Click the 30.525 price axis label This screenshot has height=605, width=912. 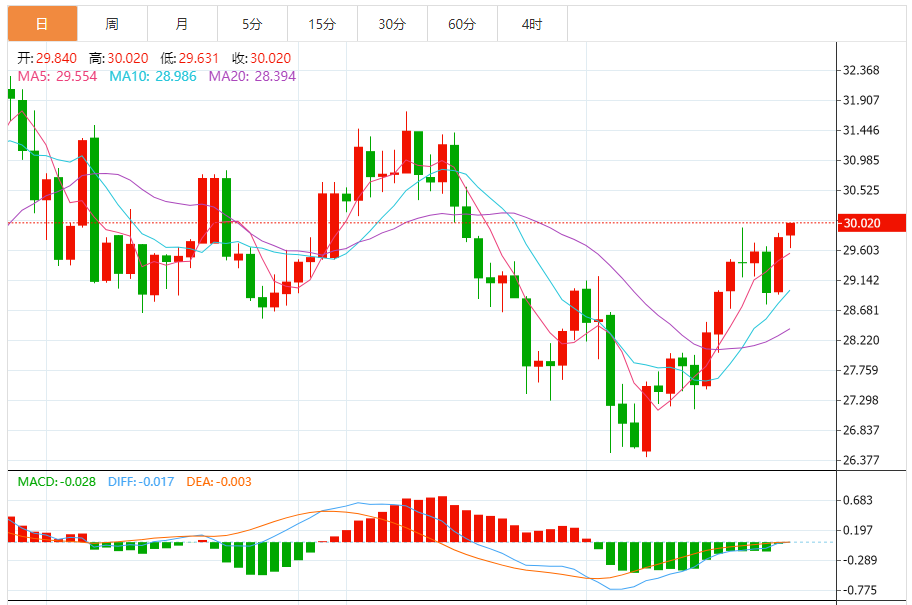[861, 190]
